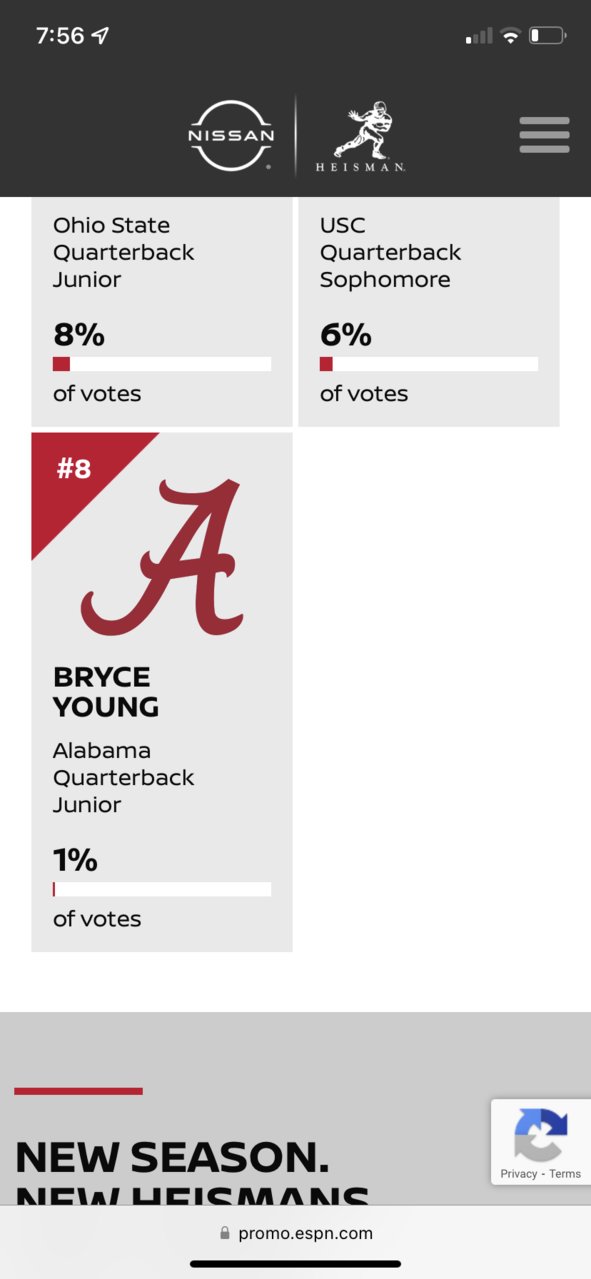Select the Ohio State Quarterback card
This screenshot has width=591, height=1279.
(x=162, y=312)
